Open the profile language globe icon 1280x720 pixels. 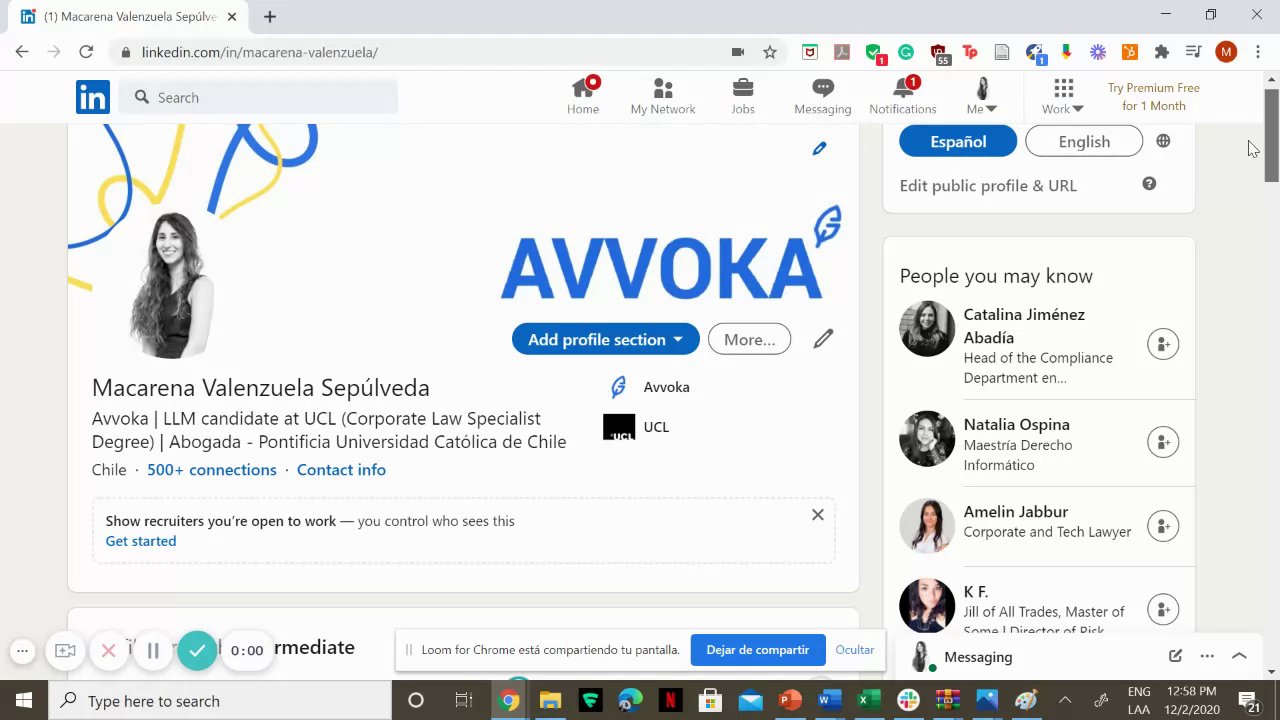[x=1163, y=141]
